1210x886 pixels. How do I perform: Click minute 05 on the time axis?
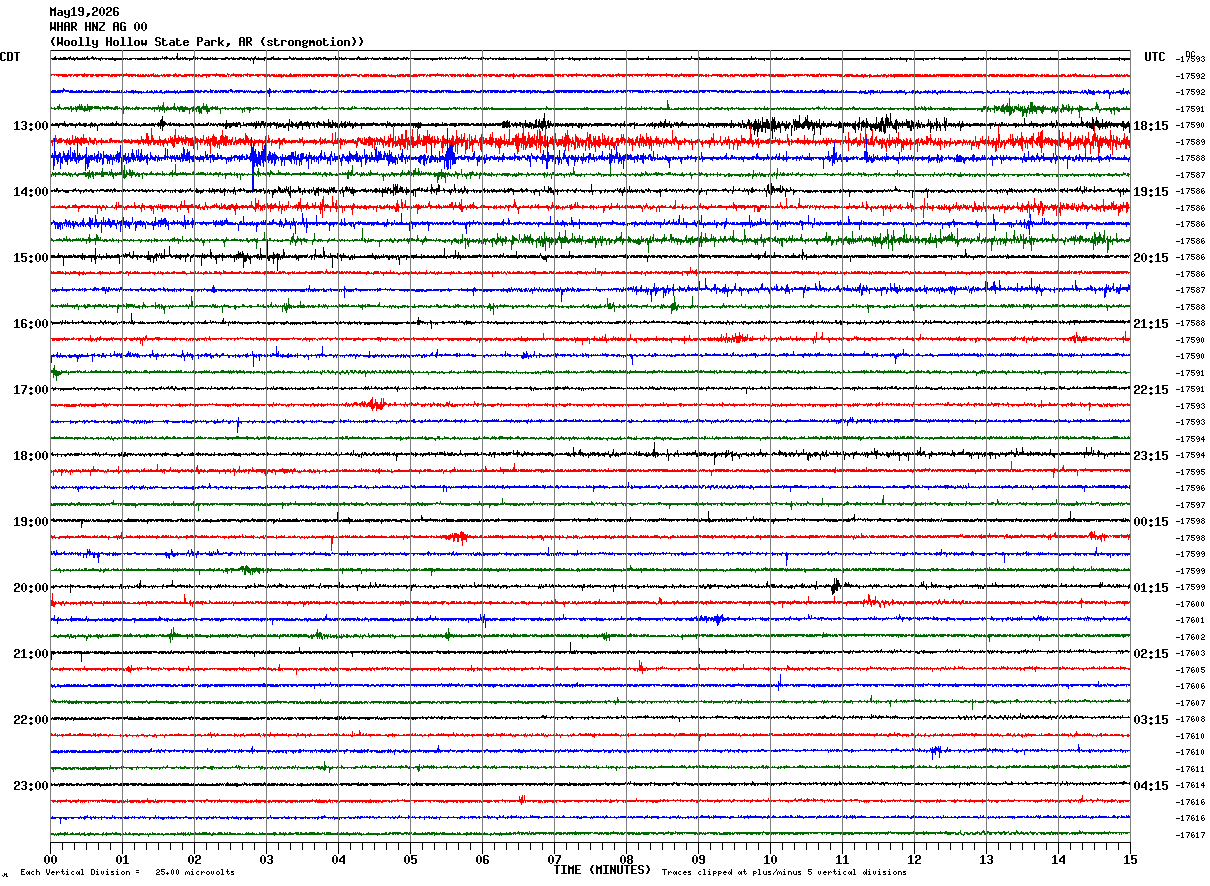click(410, 859)
